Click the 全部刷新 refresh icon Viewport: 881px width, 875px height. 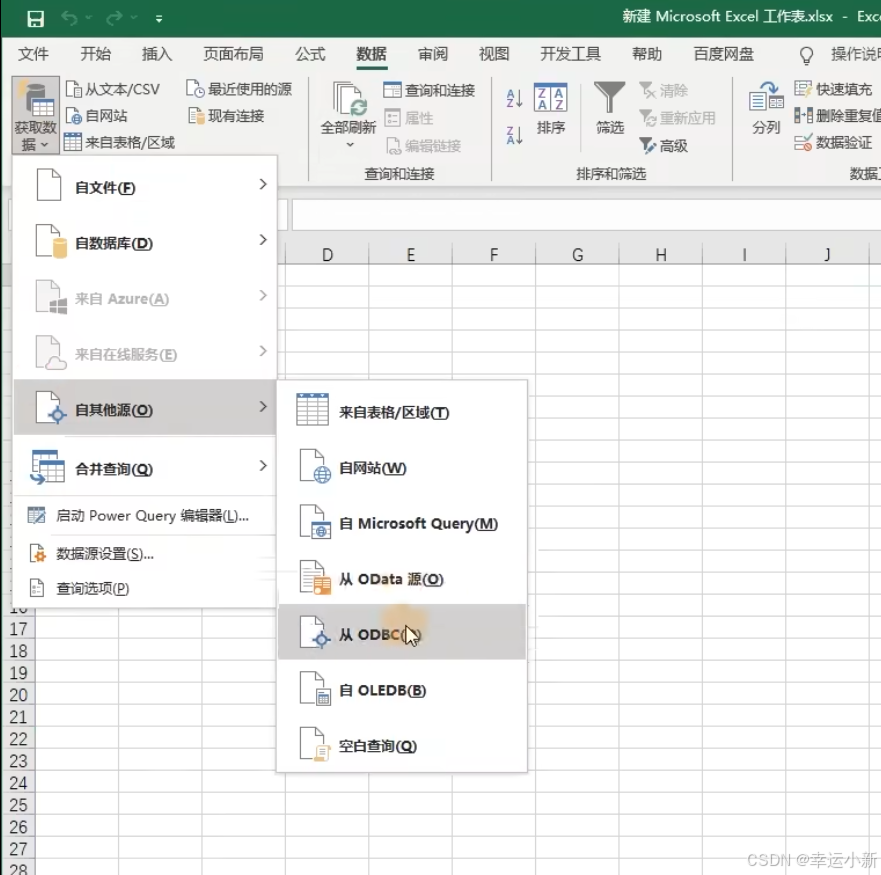(x=348, y=99)
